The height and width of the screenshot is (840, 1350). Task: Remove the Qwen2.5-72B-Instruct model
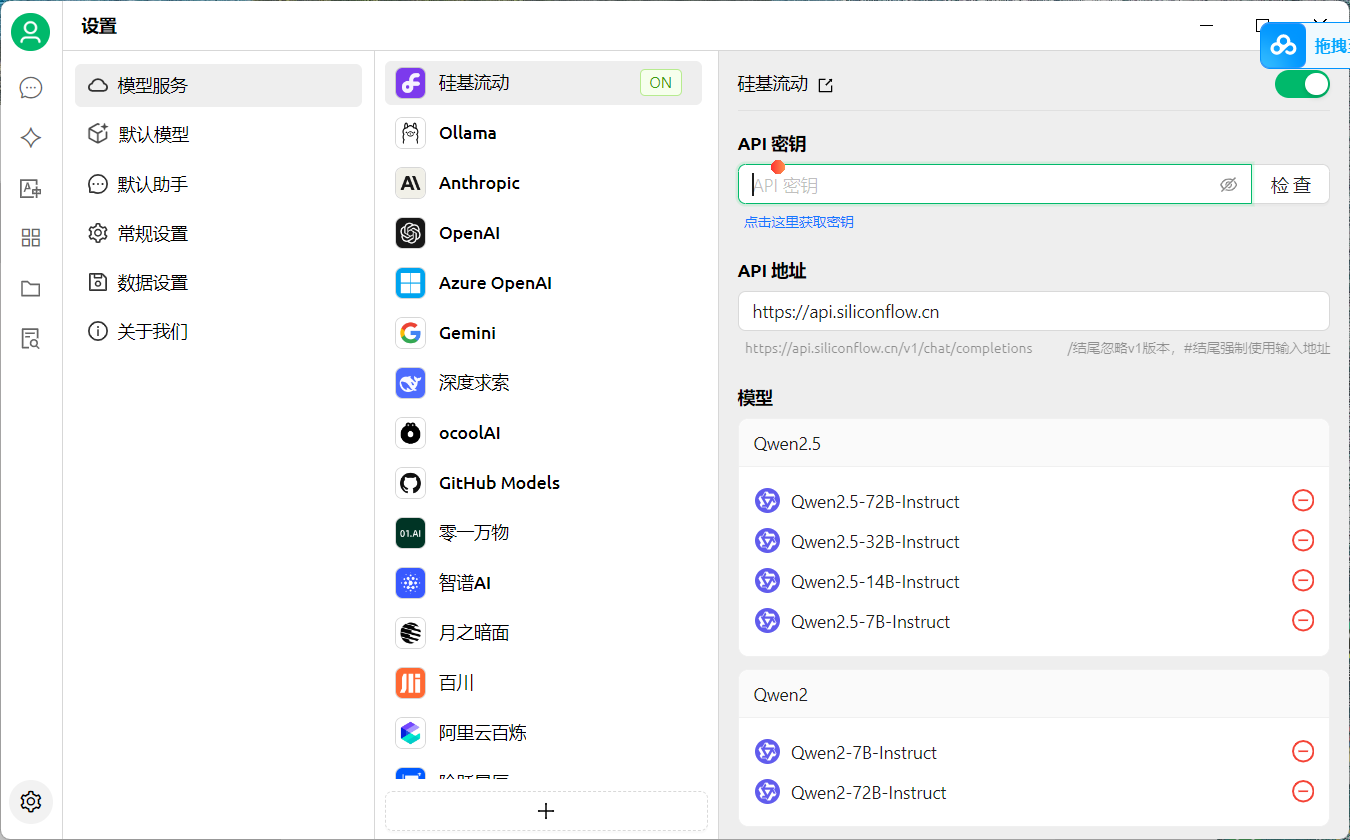(1303, 500)
